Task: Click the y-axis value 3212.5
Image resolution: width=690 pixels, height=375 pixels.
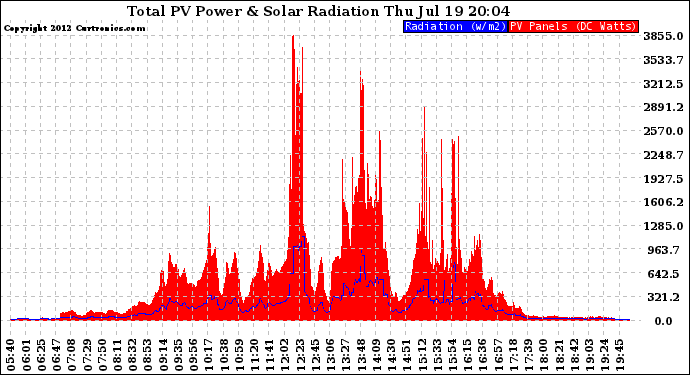Action: (663, 84)
